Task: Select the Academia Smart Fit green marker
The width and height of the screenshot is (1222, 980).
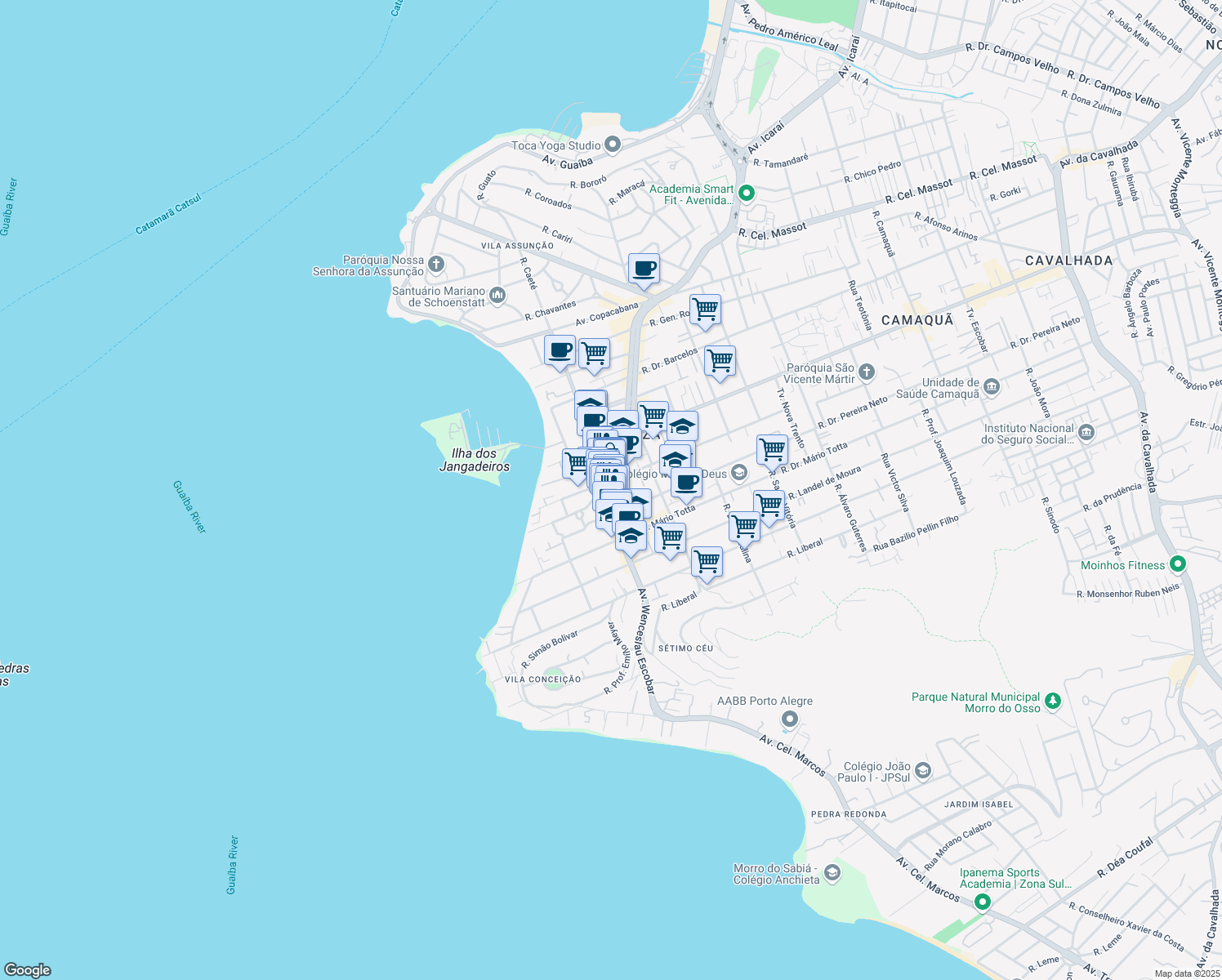Action: [746, 194]
